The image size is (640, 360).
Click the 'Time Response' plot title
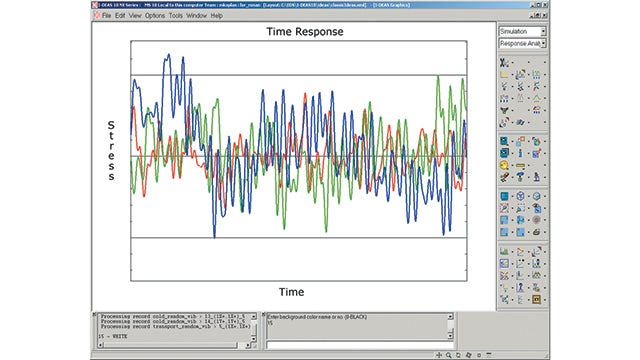click(305, 32)
